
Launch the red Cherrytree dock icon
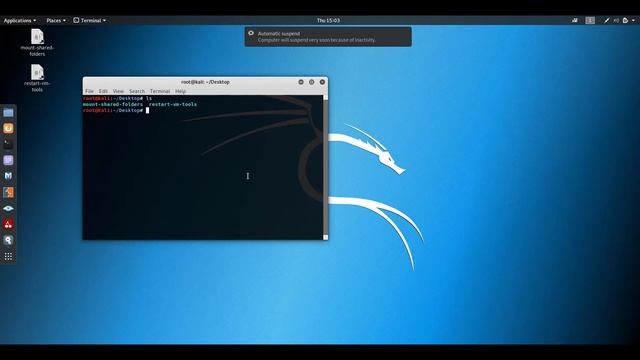pyautogui.click(x=8, y=224)
